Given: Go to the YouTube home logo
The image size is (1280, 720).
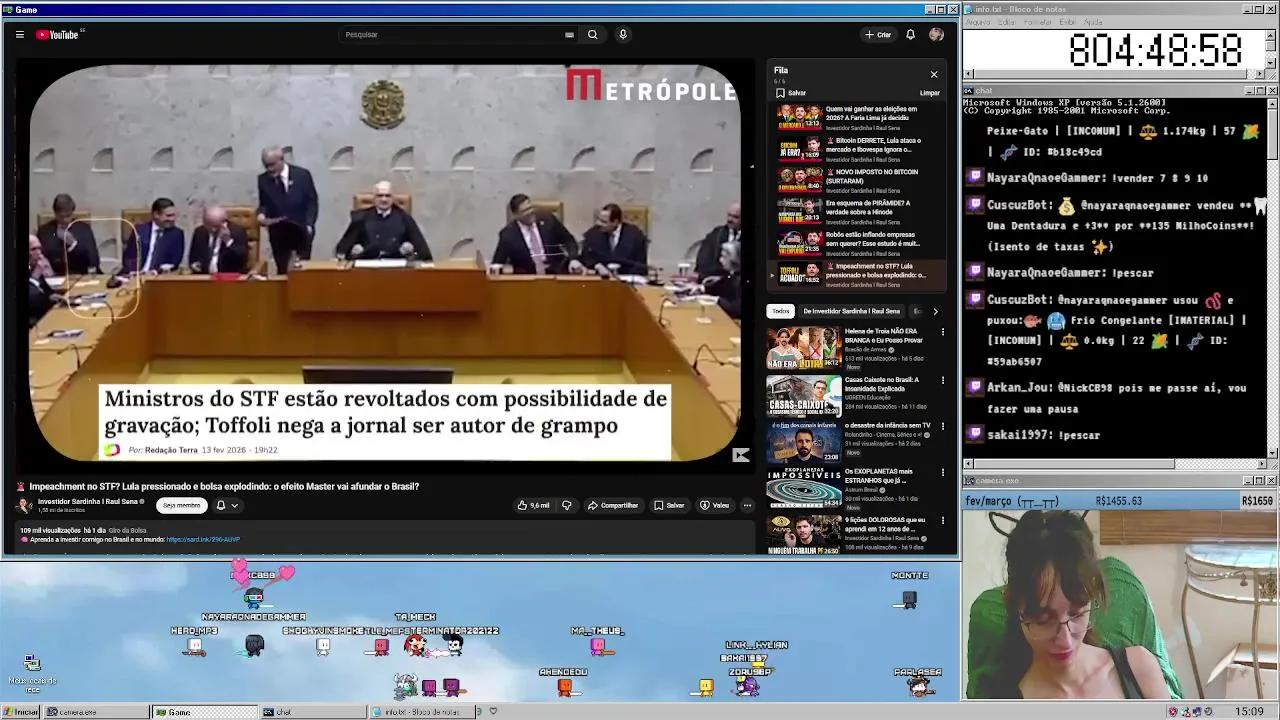Looking at the screenshot, I should point(58,34).
